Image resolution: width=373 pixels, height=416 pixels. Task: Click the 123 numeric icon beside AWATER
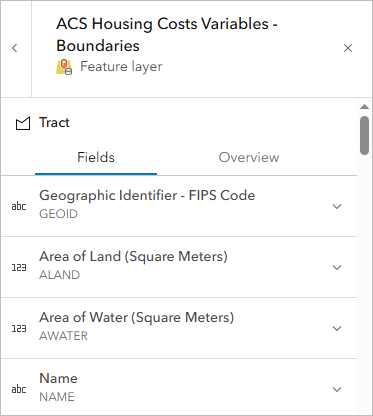click(19, 328)
